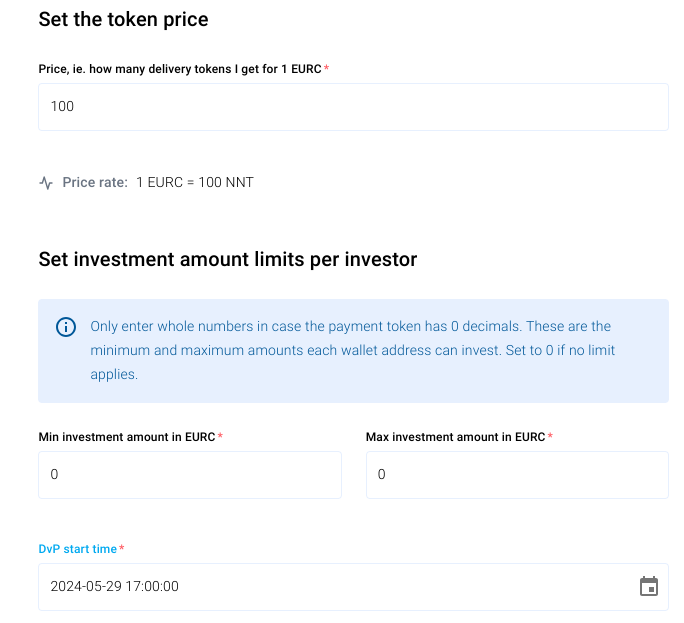
Task: Click the investment amount limits heading
Action: (227, 259)
